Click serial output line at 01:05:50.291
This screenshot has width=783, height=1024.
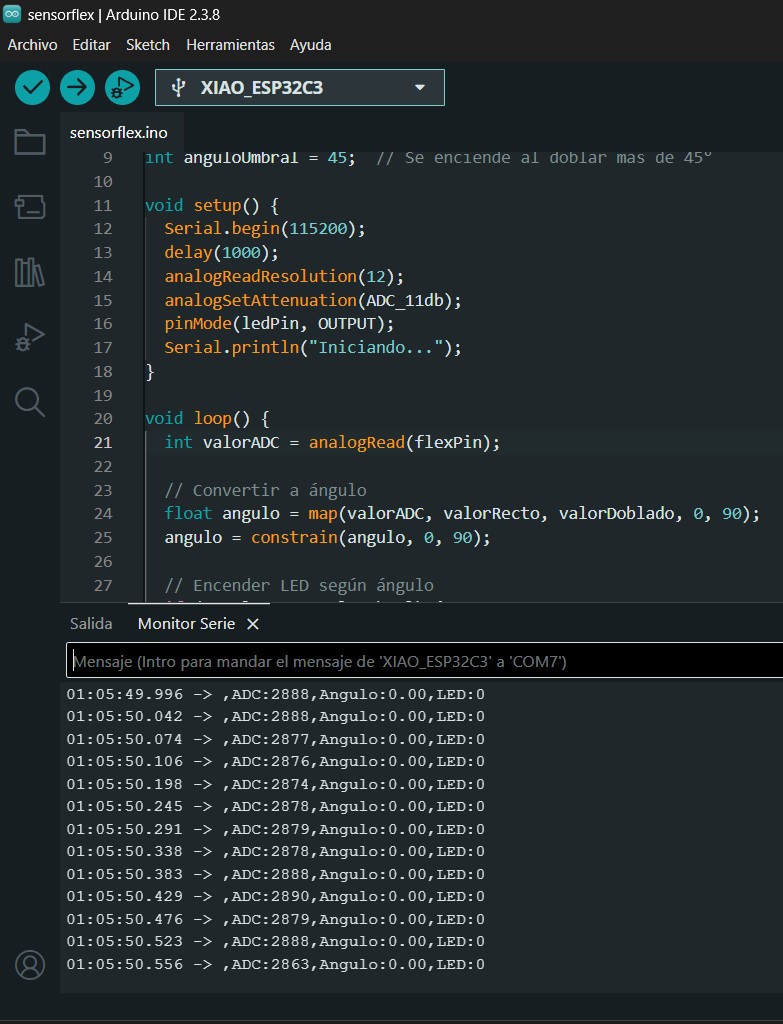(x=276, y=829)
